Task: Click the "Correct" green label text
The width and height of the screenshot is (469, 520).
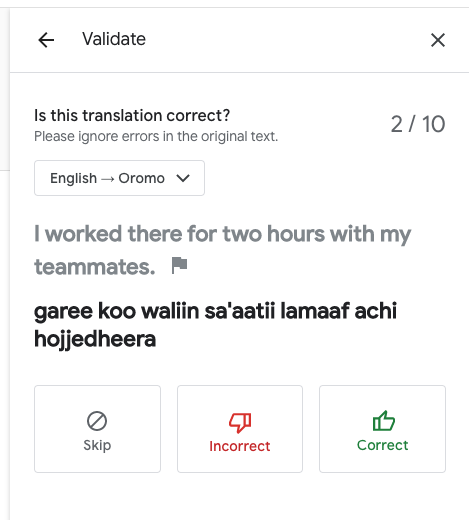Action: coord(382,445)
